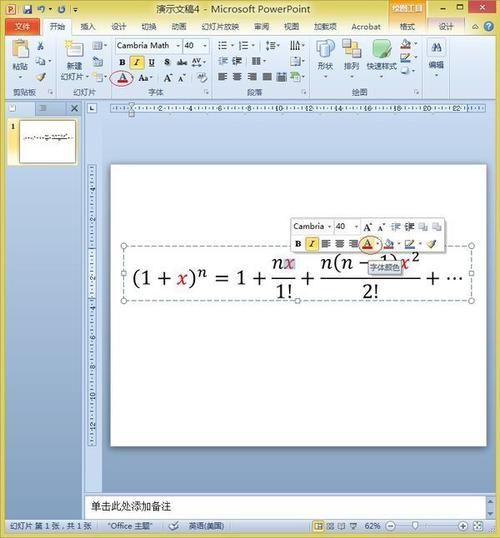The image size is (500, 538).
Task: Click the Reset slide icon
Action: 98,61
